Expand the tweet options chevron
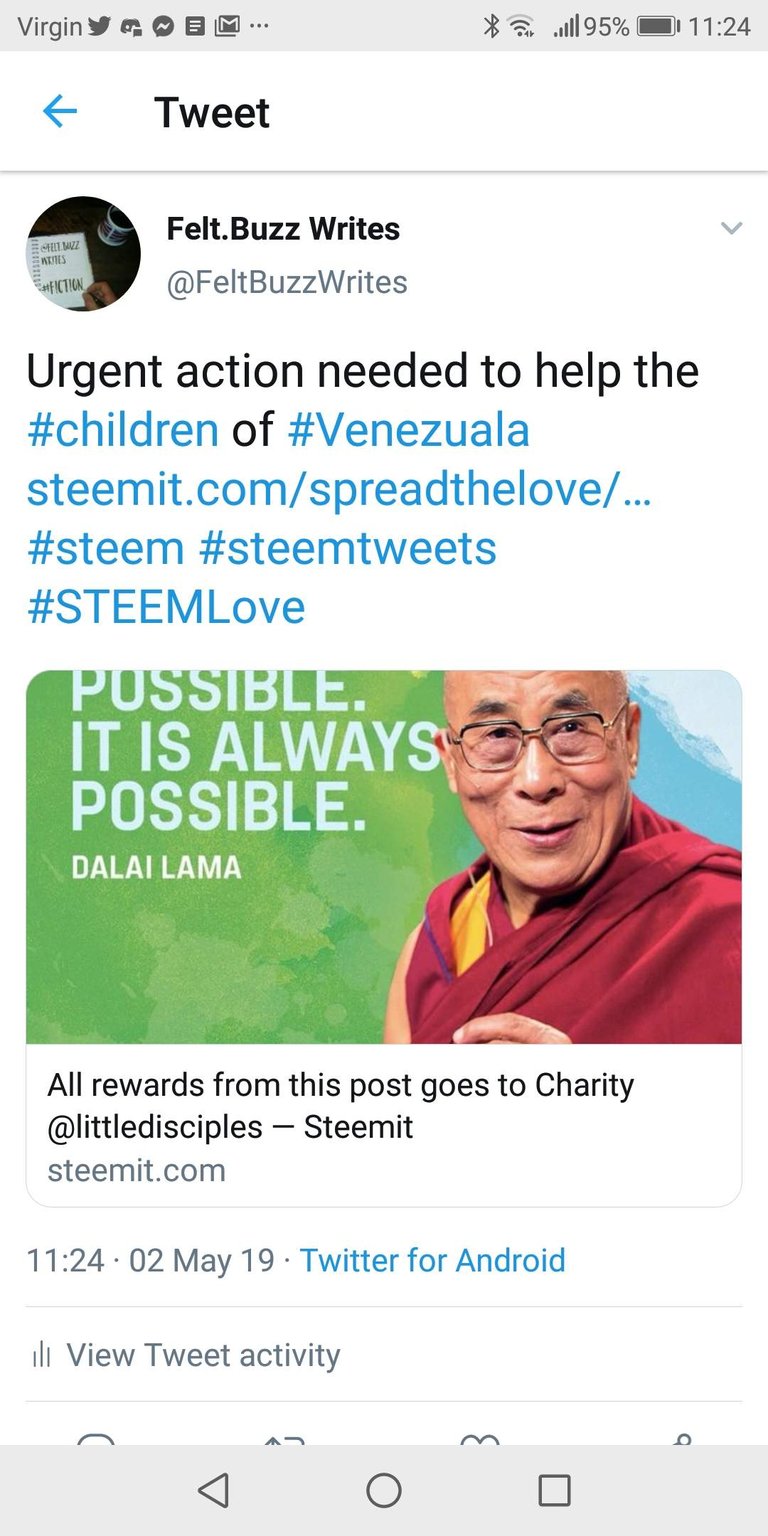The width and height of the screenshot is (768, 1536). point(732,228)
